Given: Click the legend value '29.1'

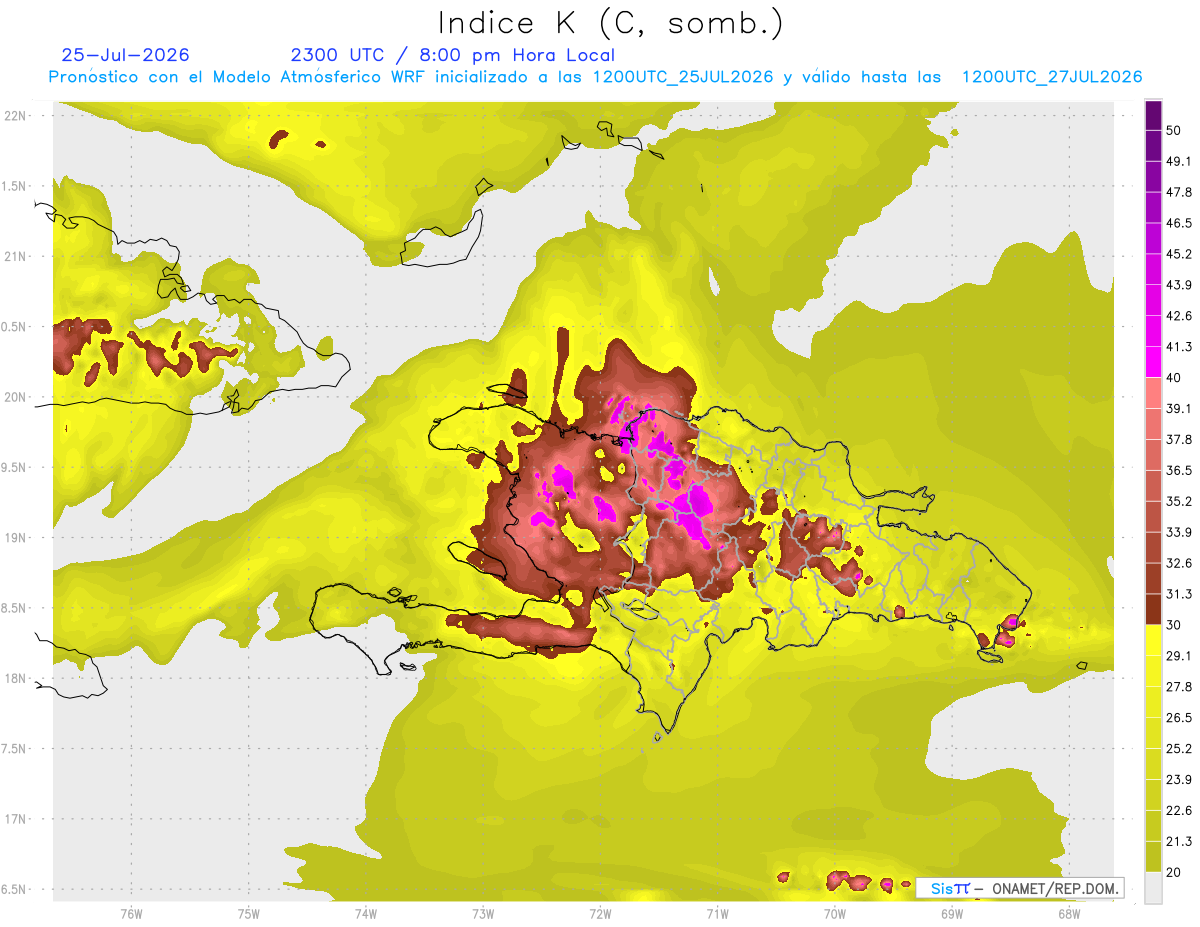Looking at the screenshot, I should pyautogui.click(x=1179, y=656).
